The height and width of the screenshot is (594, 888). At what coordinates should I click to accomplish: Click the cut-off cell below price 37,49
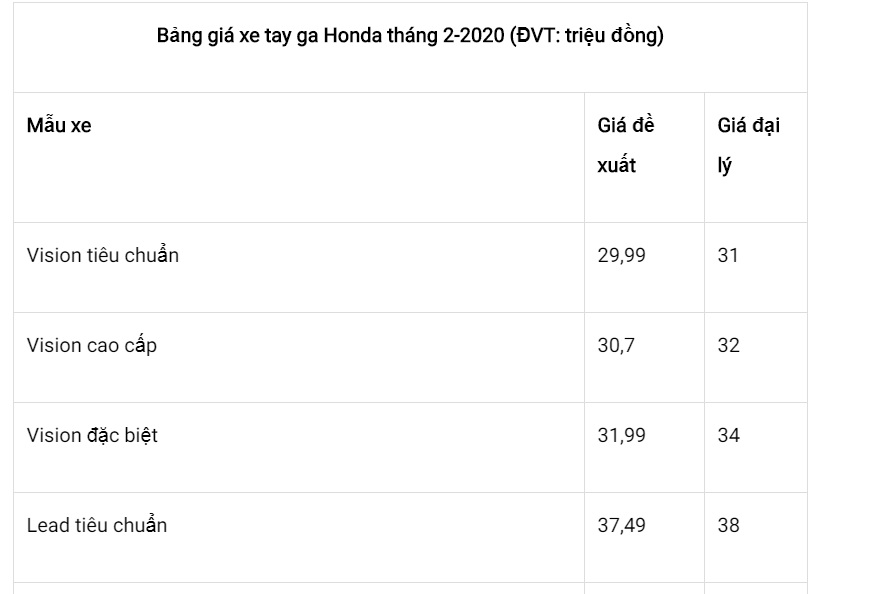[644, 588]
